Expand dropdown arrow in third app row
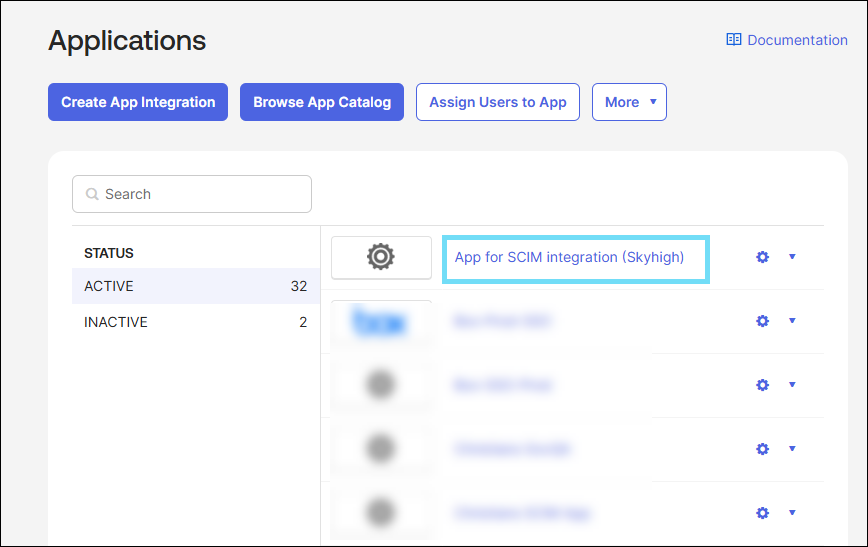Image resolution: width=868 pixels, height=547 pixels. 792,384
